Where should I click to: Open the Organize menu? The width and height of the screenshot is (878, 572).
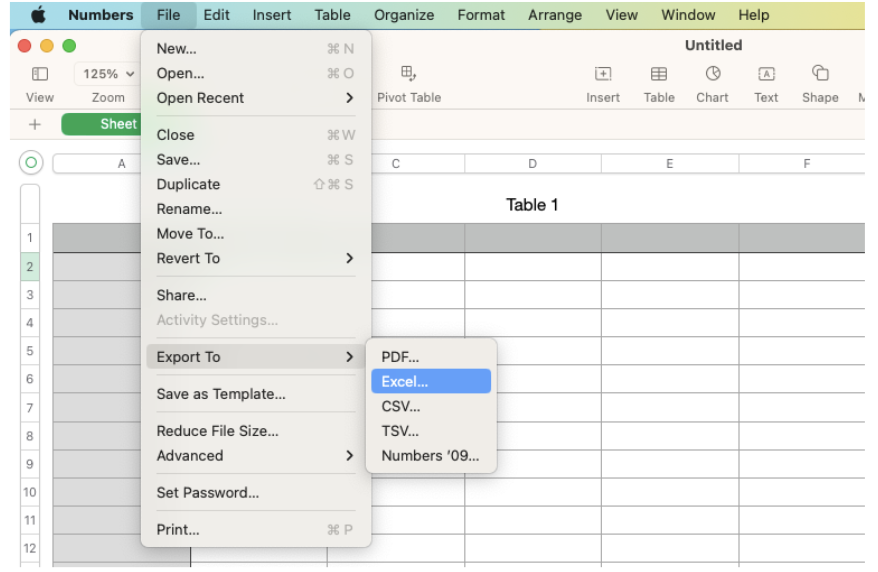404,15
